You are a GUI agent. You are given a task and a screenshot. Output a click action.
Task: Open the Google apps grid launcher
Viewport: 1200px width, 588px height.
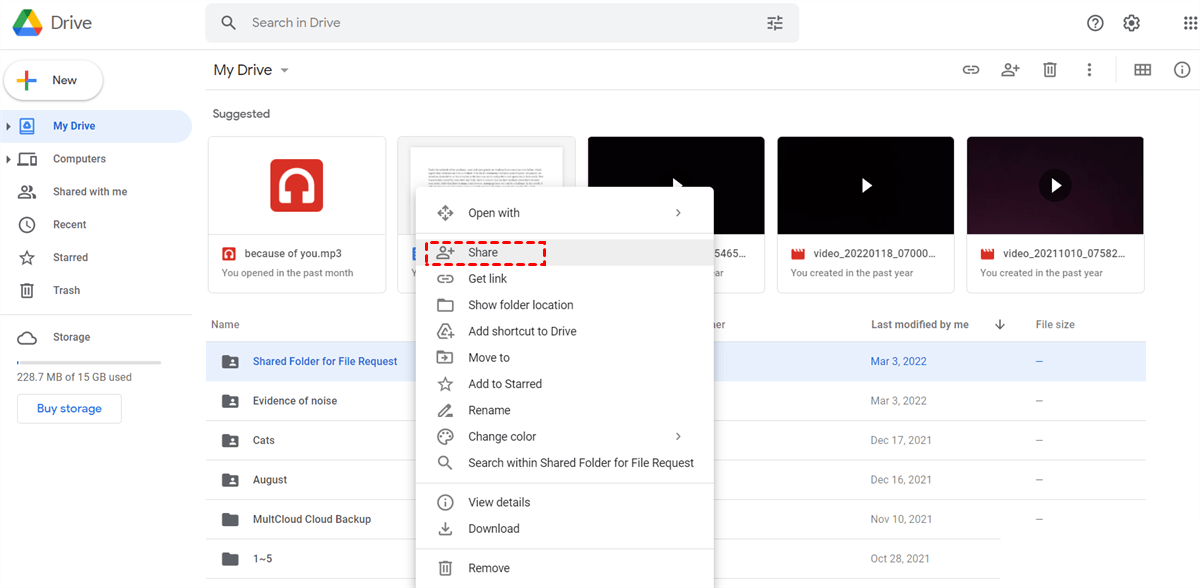click(x=1190, y=23)
